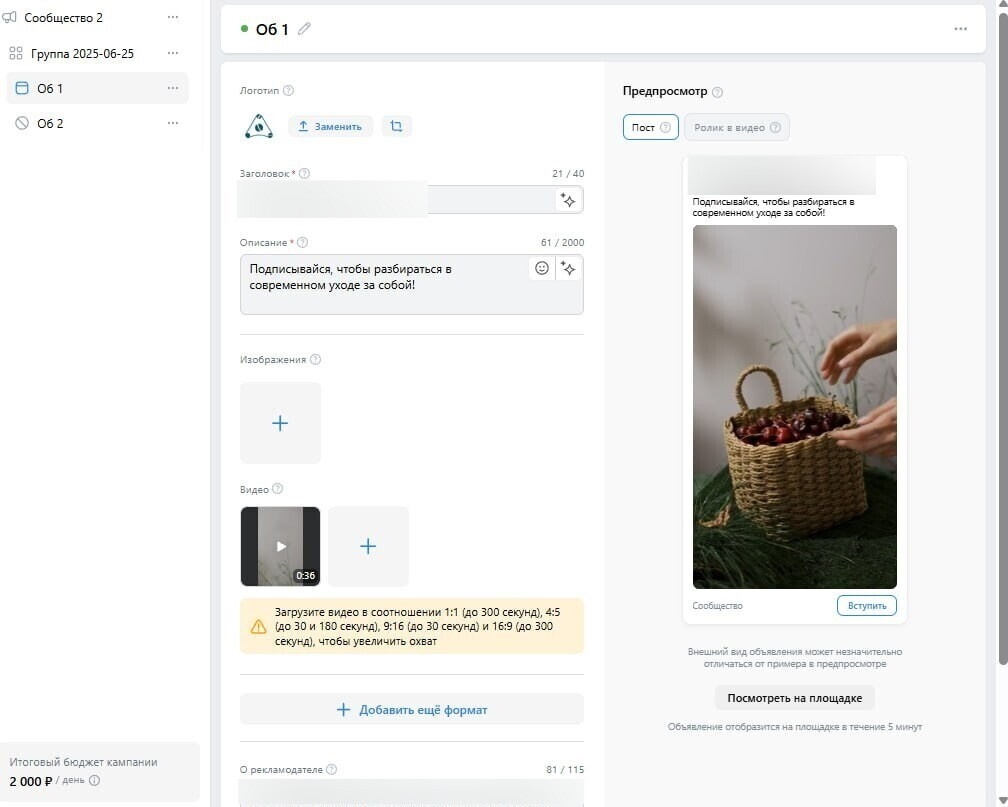
Task: Open the emoji picker in Описание field
Action: click(542, 269)
